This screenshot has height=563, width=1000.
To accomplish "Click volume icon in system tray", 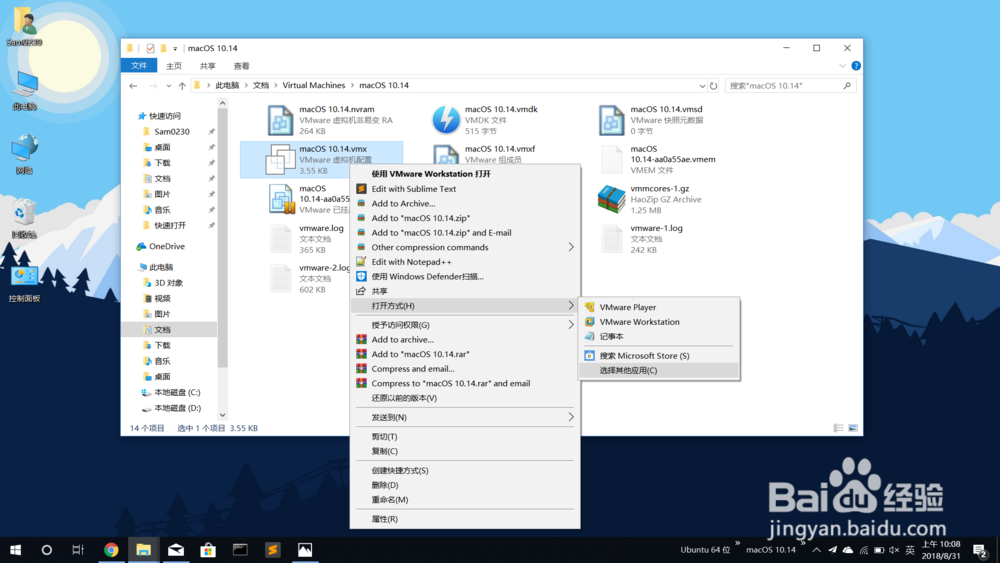I will 894,550.
